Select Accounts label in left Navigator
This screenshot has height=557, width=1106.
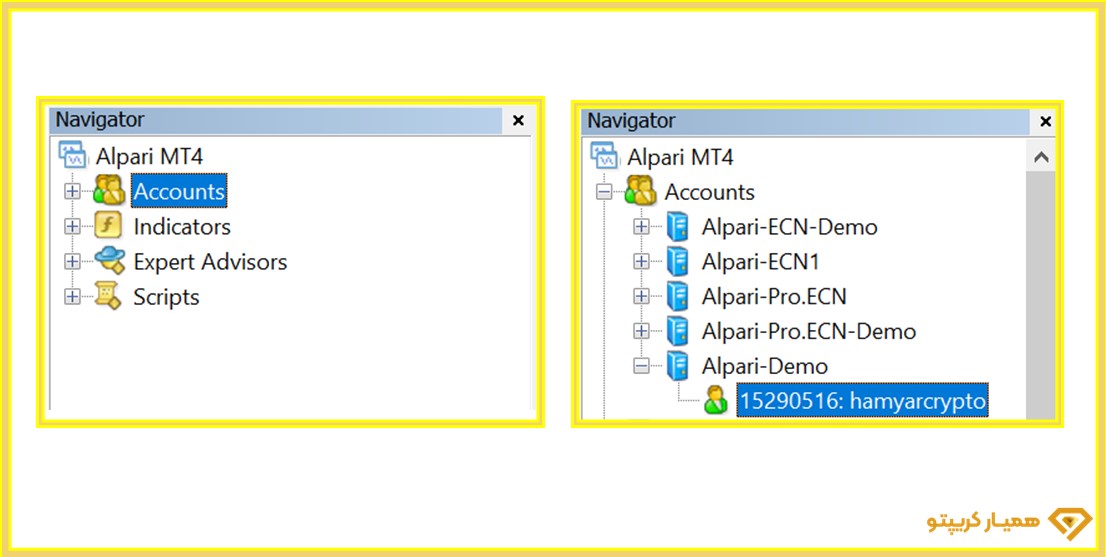pyautogui.click(x=179, y=191)
